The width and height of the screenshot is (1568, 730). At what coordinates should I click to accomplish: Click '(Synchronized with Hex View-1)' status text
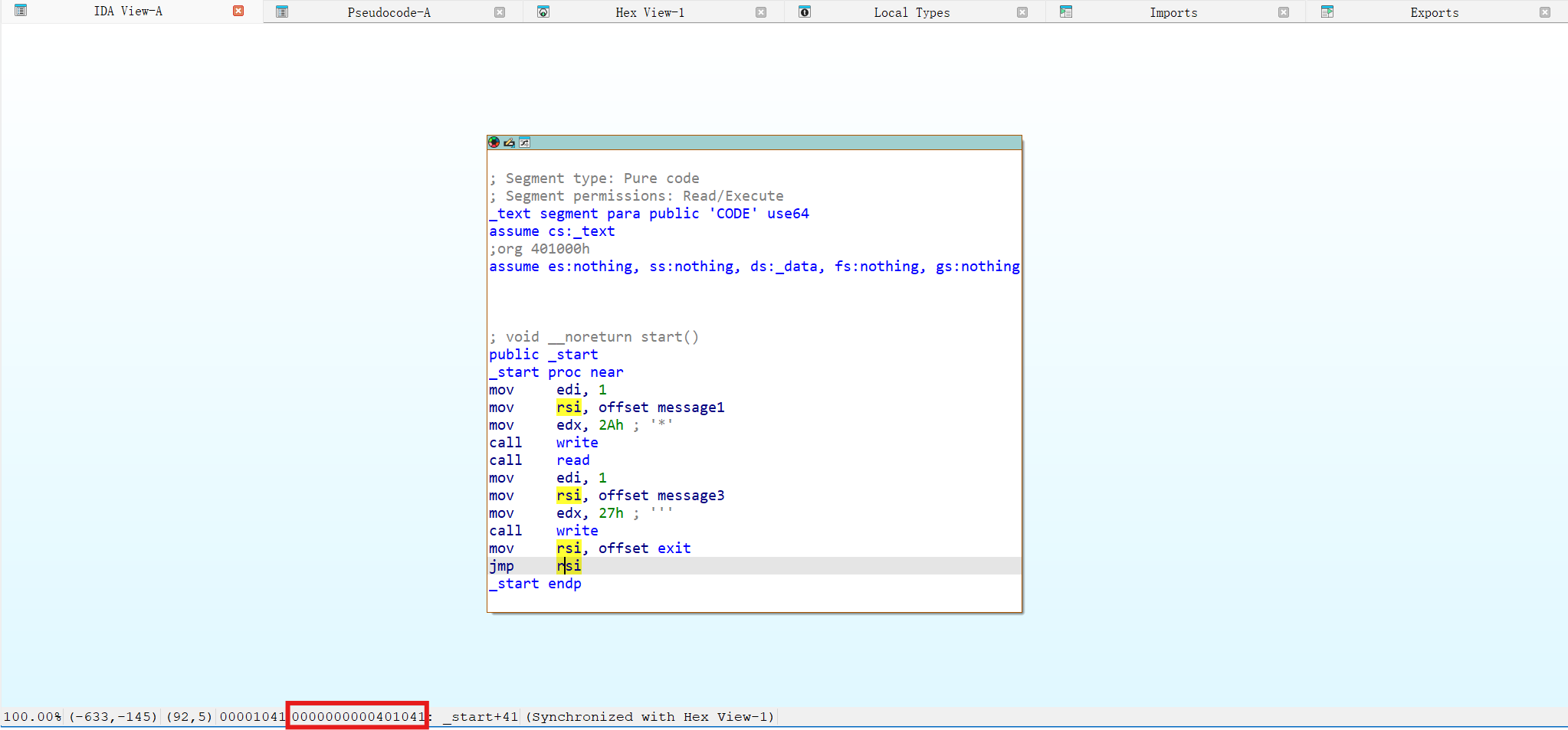[x=650, y=717]
